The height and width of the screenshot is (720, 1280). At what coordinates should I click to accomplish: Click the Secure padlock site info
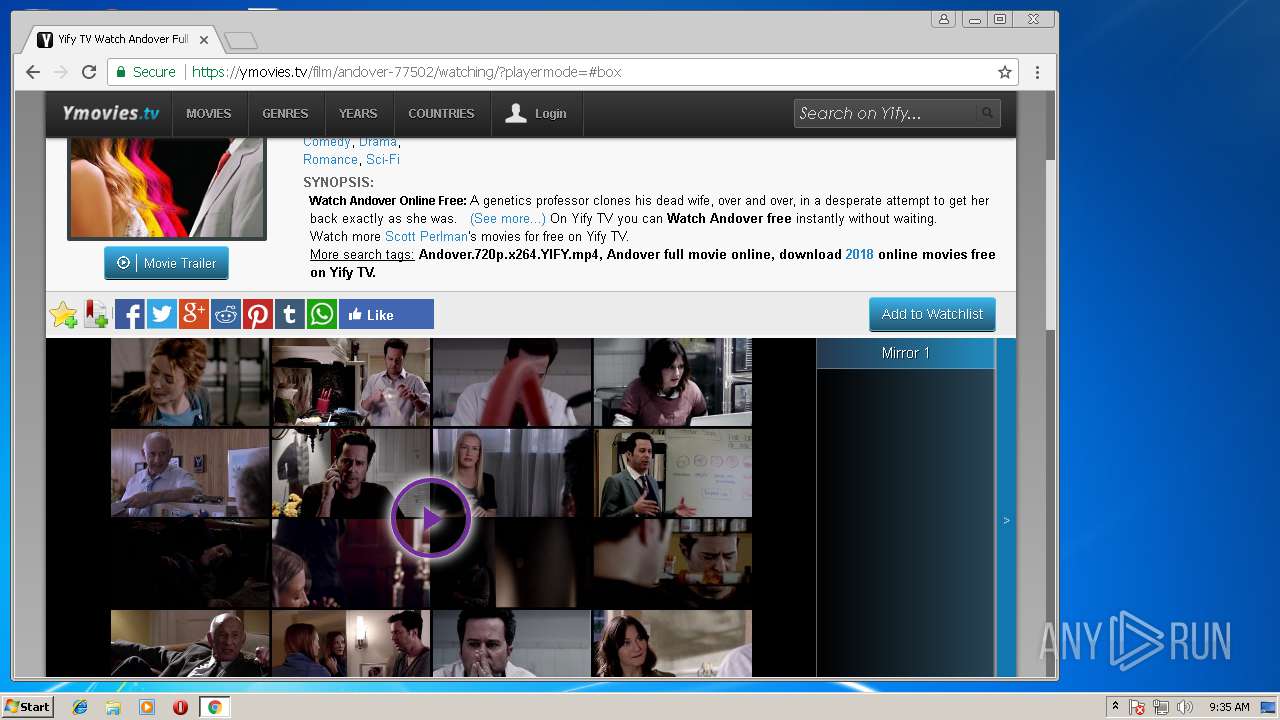click(x=145, y=72)
